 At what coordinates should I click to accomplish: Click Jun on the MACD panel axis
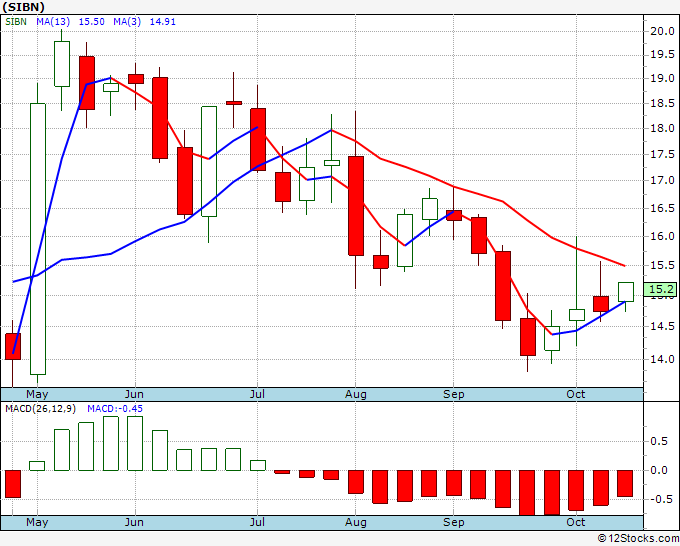(134, 522)
